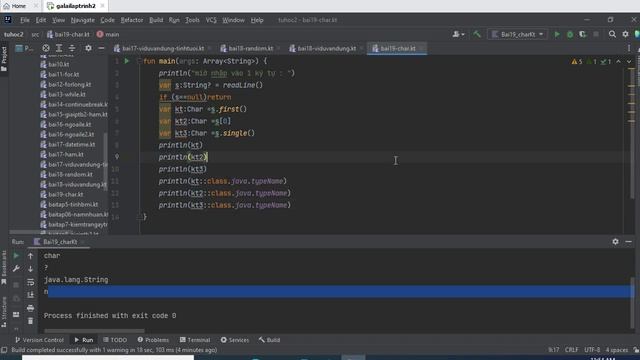
Task: Open the TODO tool window
Action: [115, 340]
